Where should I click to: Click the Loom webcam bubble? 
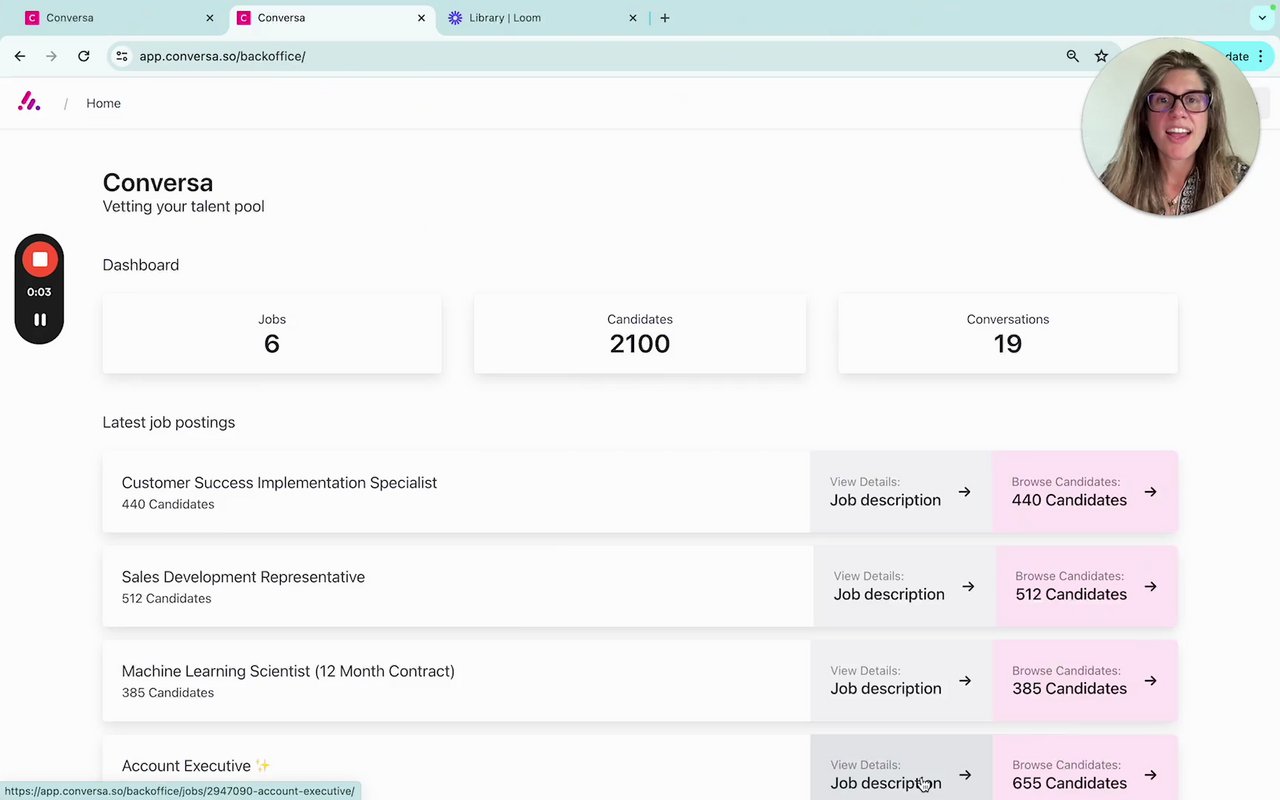(1171, 127)
